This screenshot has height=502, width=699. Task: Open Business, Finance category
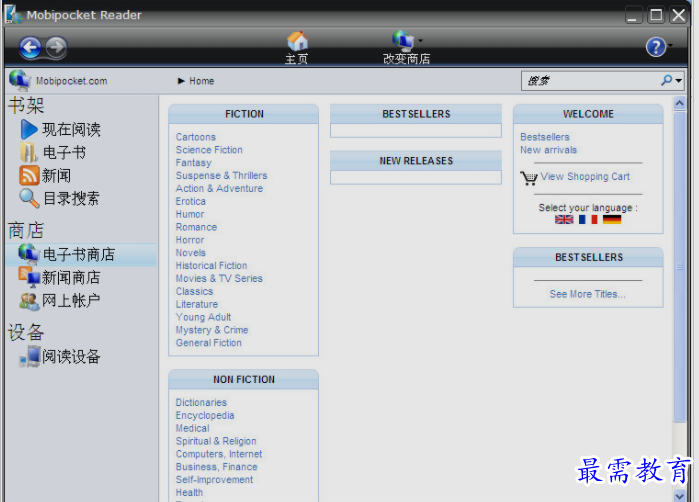[x=217, y=467]
